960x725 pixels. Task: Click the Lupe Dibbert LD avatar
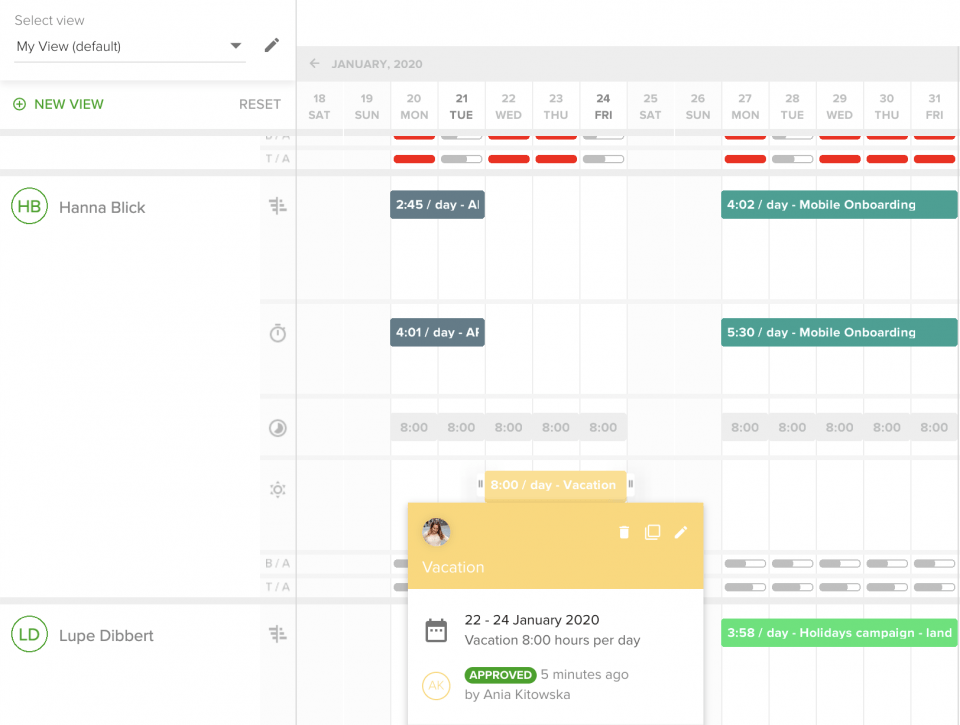click(x=29, y=634)
